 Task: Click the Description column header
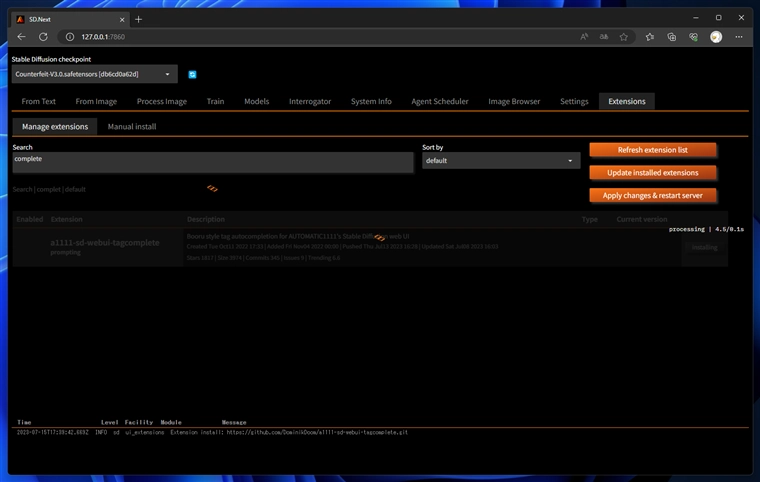[x=206, y=219]
